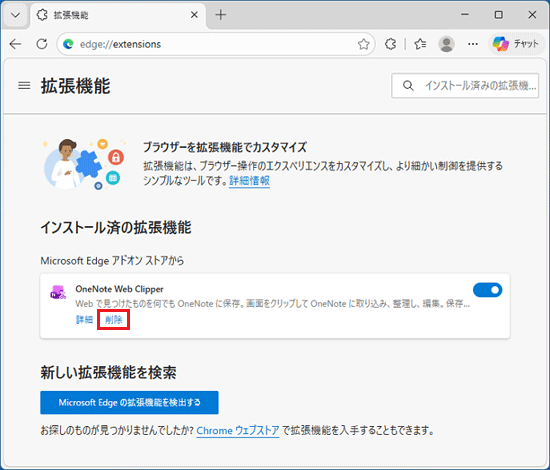This screenshot has width=550, height=470.
Task: Open the tab actions chevron menu
Action: click(15, 15)
